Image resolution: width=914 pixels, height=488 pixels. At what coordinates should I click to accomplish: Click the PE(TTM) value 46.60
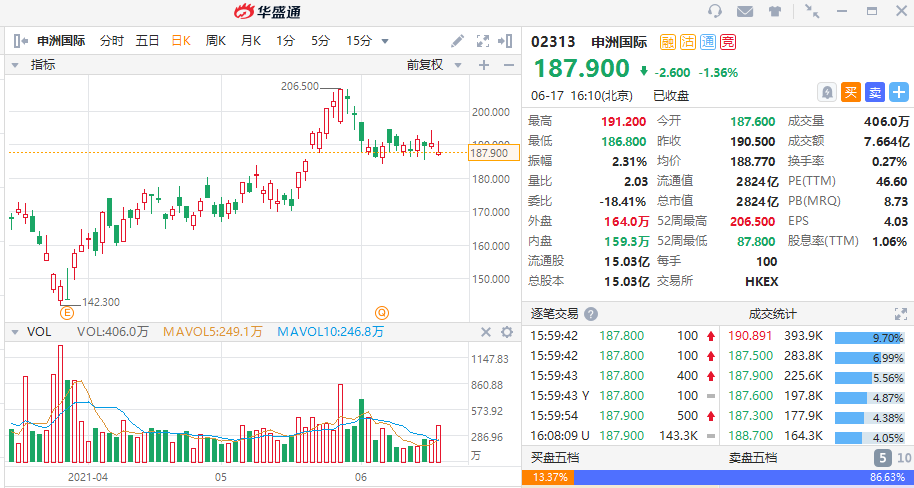pos(891,182)
